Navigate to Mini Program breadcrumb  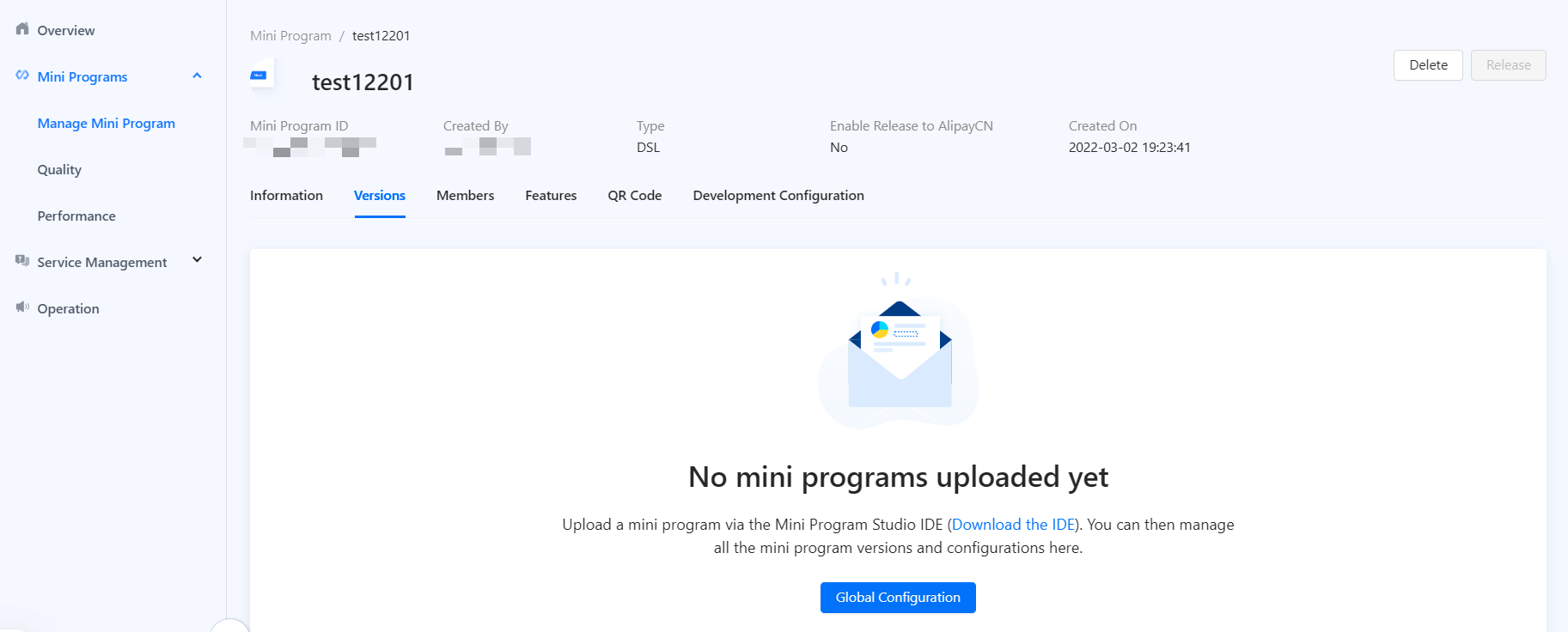pyautogui.click(x=290, y=35)
